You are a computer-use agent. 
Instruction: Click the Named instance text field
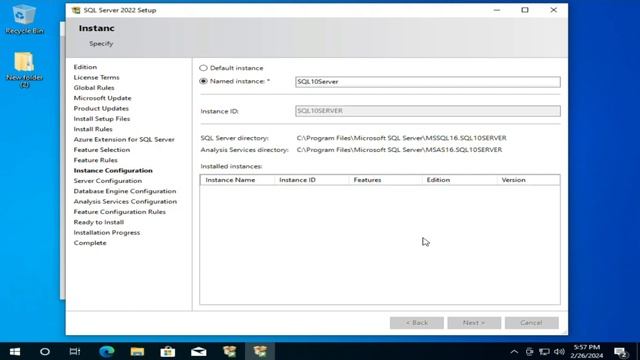pos(428,82)
